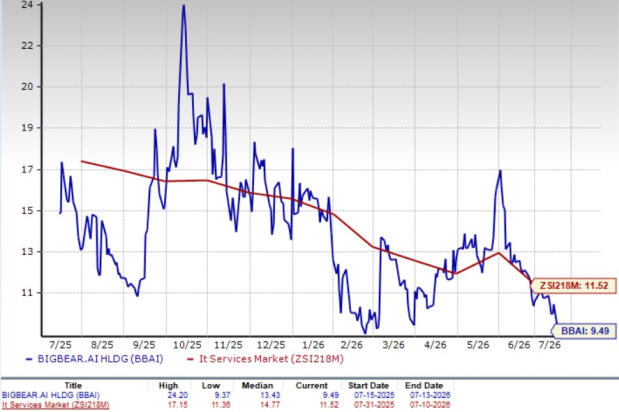Click the Median column header
This screenshot has width=619, height=412.
257,385
